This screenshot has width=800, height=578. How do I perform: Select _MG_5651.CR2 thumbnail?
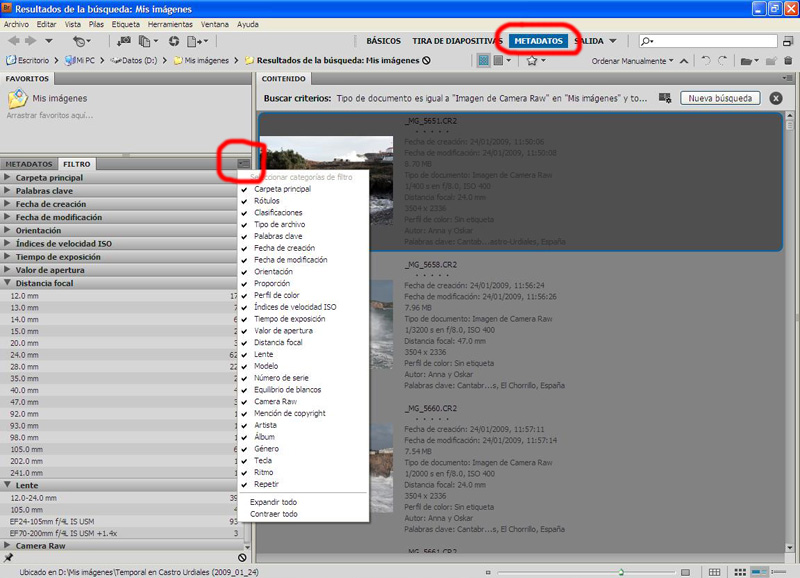pyautogui.click(x=326, y=180)
